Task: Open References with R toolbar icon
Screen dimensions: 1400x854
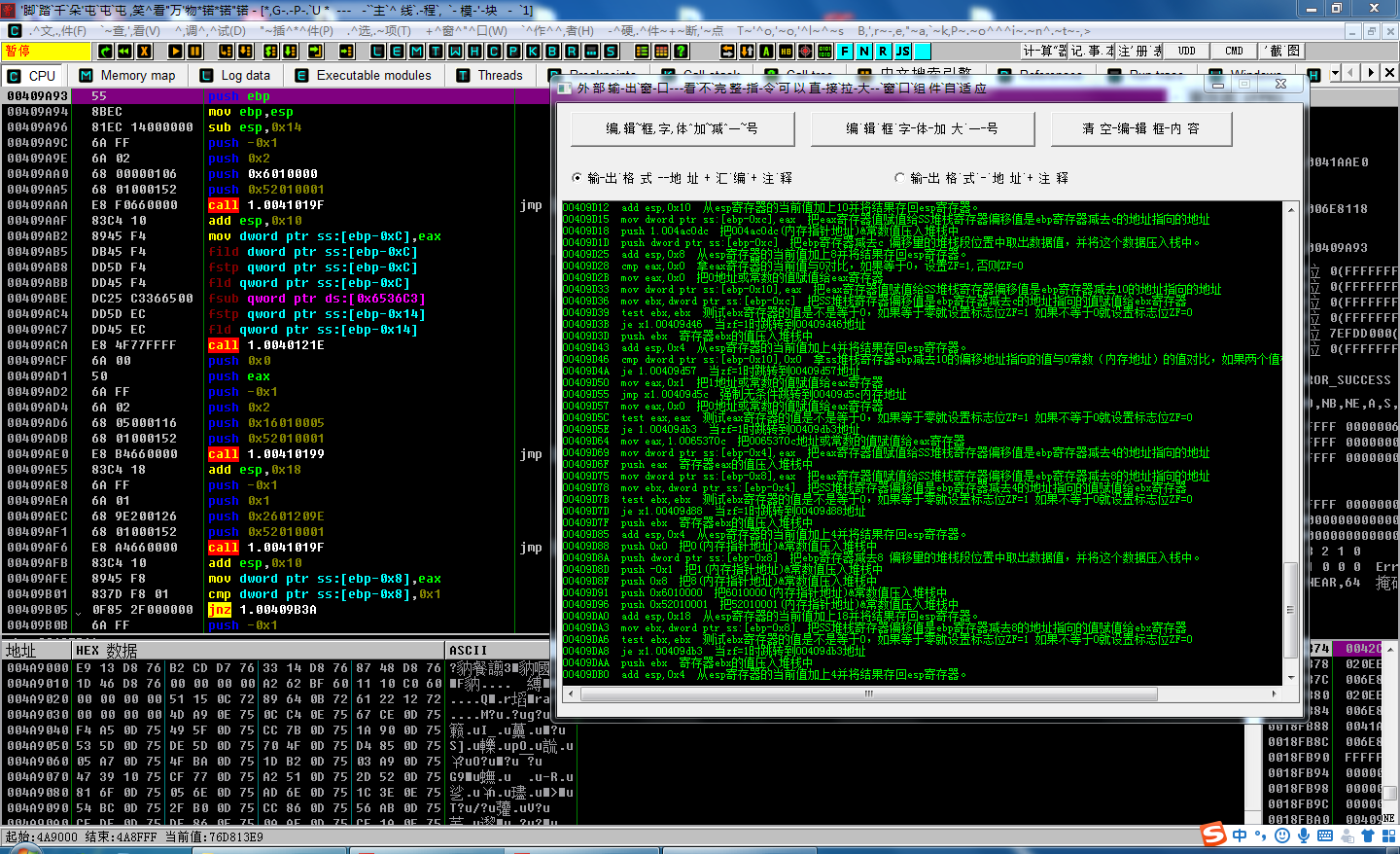Action: [x=572, y=51]
